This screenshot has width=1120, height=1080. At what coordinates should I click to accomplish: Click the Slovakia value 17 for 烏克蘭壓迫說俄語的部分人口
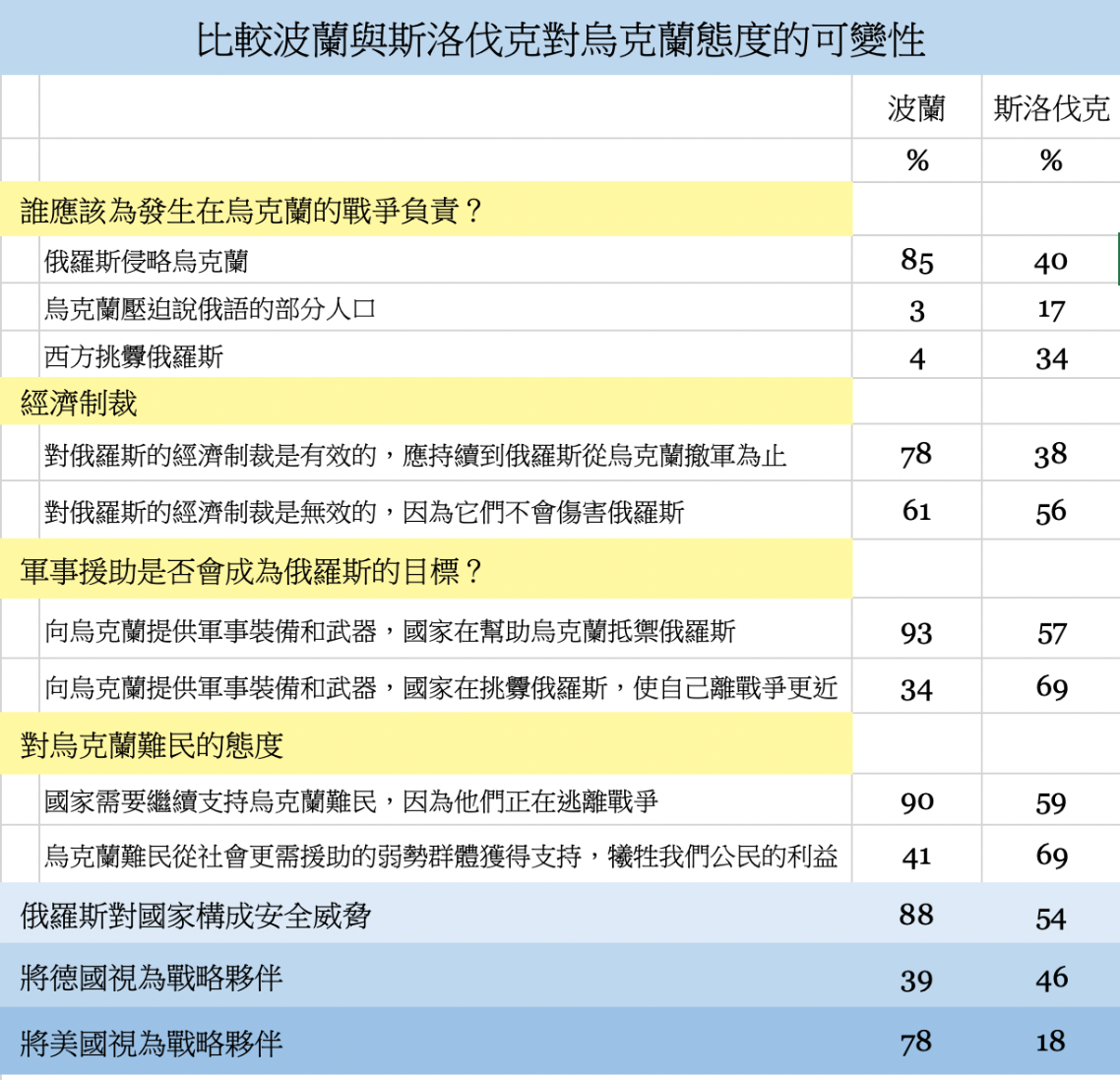click(x=1050, y=310)
